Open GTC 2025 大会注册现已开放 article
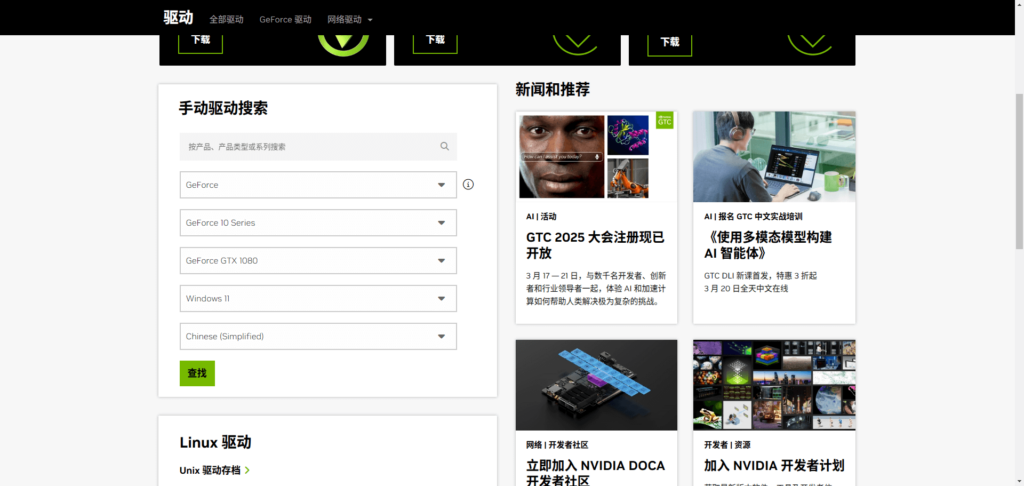Viewport: 1024px width, 486px height. pyautogui.click(x=596, y=245)
